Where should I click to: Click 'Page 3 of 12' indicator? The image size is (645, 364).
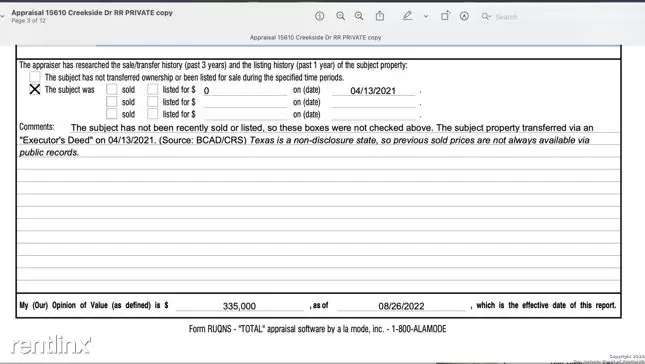click(28, 21)
